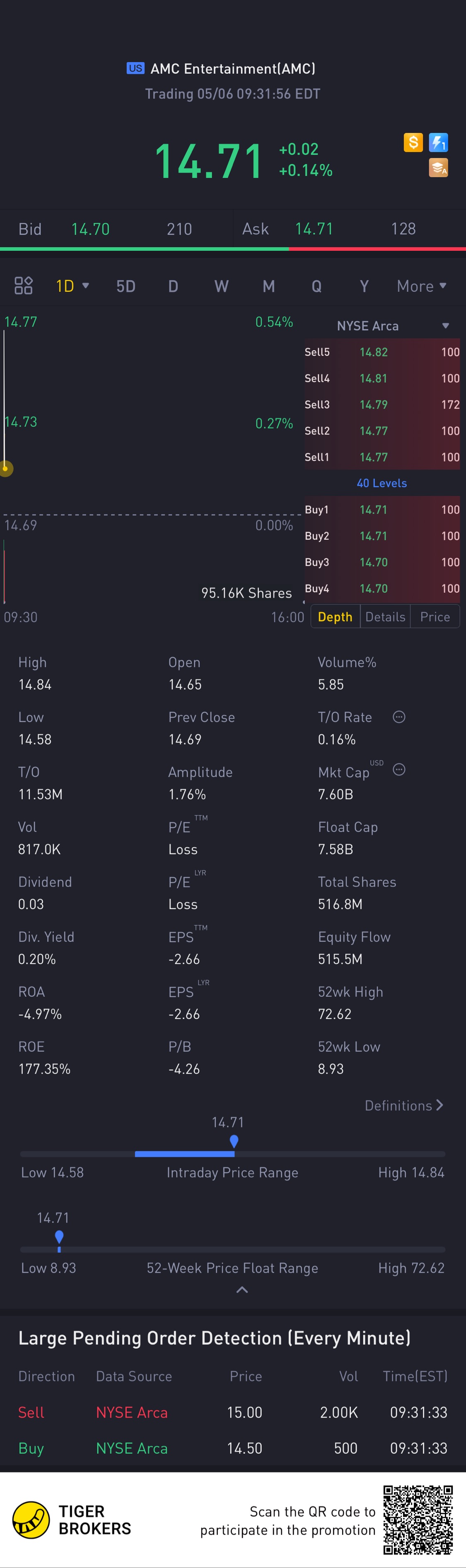Tap the blue lightning bolt badge icon
The image size is (466, 1568).
(439, 143)
